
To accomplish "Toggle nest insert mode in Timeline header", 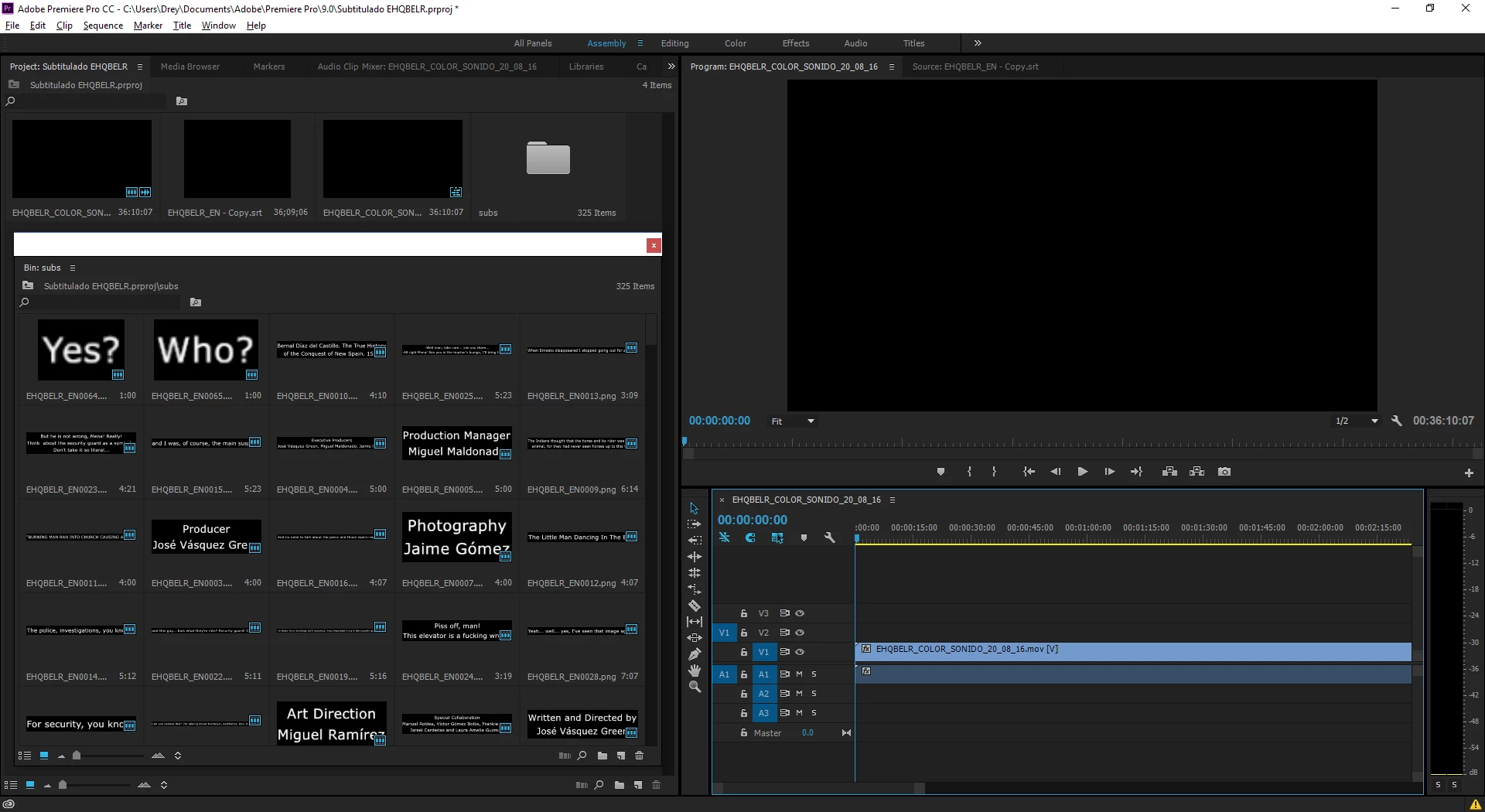I will point(725,537).
